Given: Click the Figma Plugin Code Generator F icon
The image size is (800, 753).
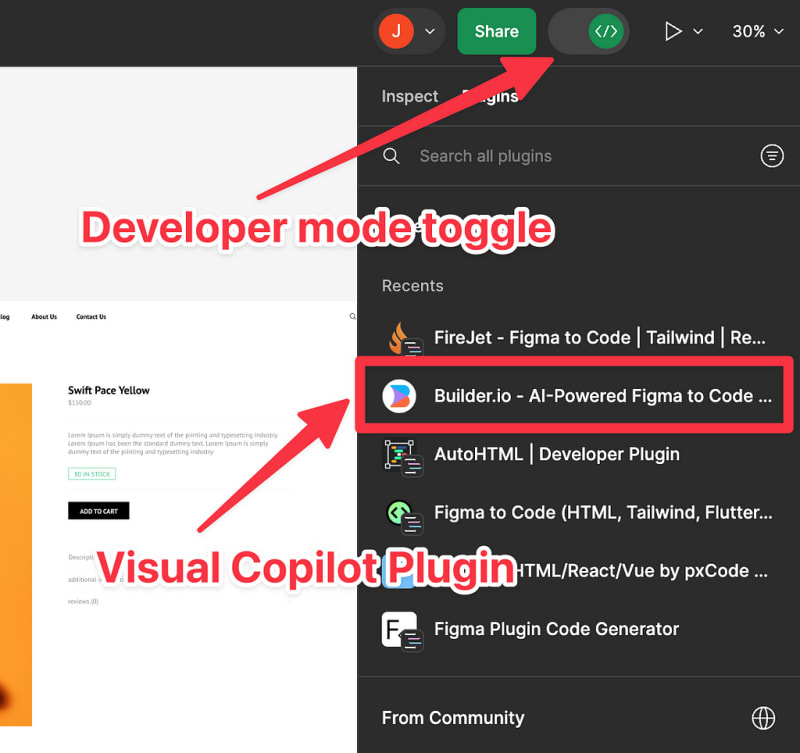Looking at the screenshot, I should pos(402,631).
